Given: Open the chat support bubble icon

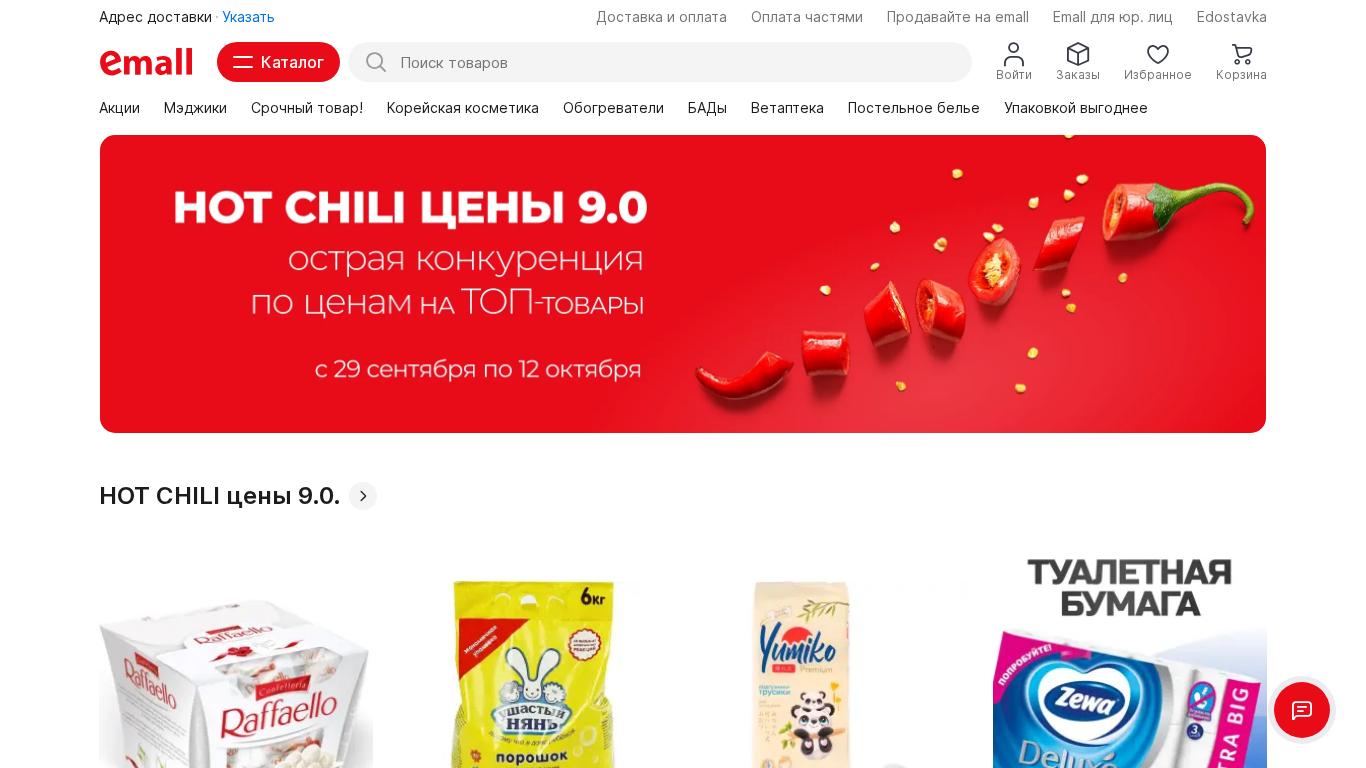Looking at the screenshot, I should [x=1301, y=710].
